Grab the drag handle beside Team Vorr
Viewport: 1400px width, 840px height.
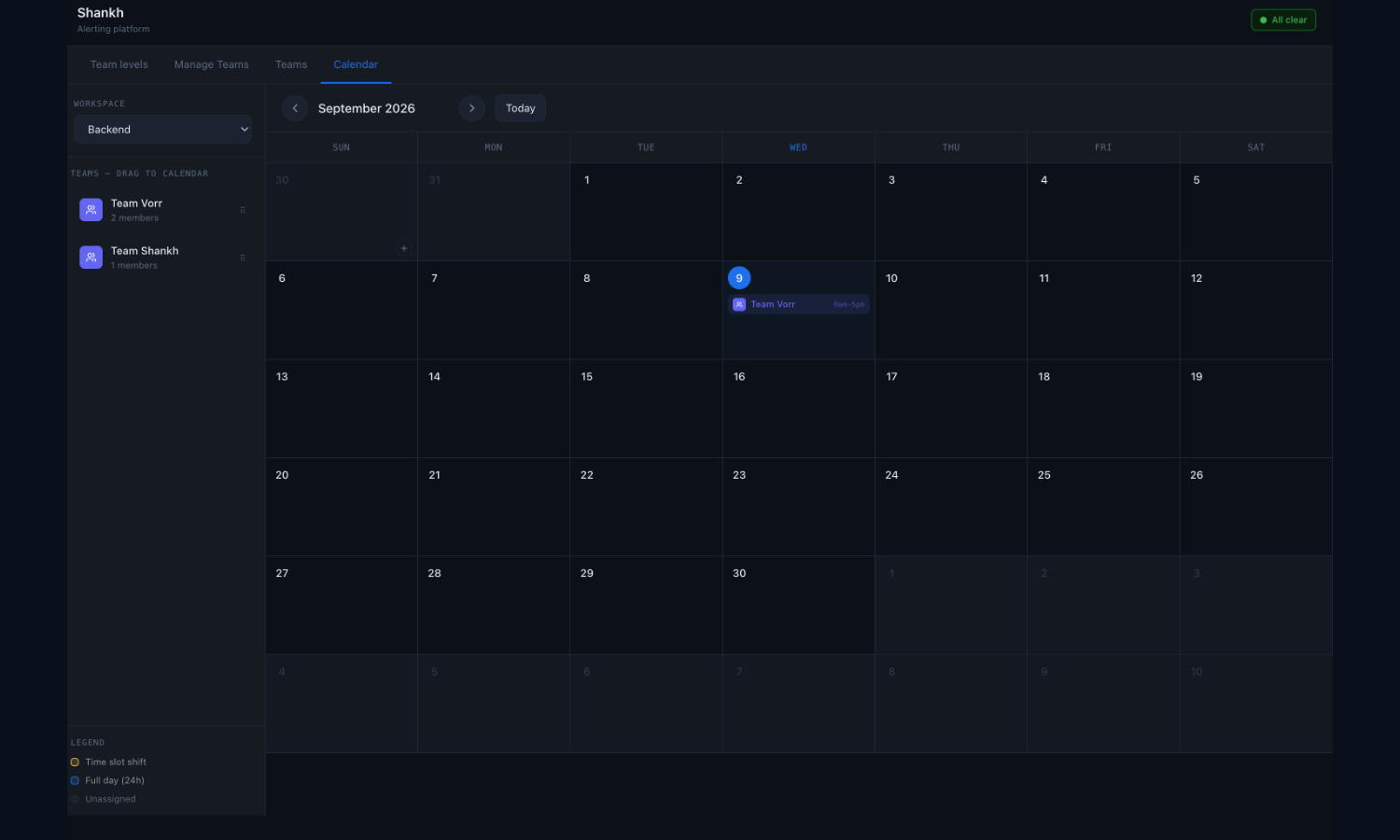[x=243, y=210]
